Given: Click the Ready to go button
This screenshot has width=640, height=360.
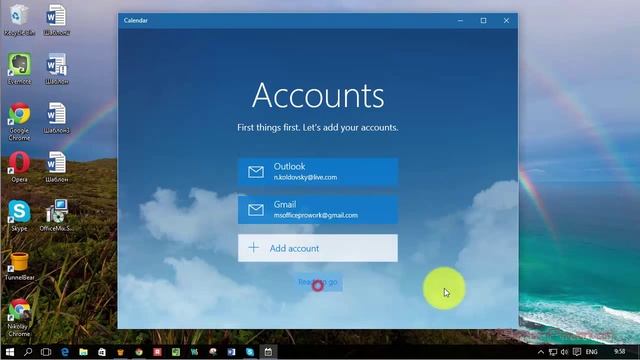Looking at the screenshot, I should pos(318,282).
